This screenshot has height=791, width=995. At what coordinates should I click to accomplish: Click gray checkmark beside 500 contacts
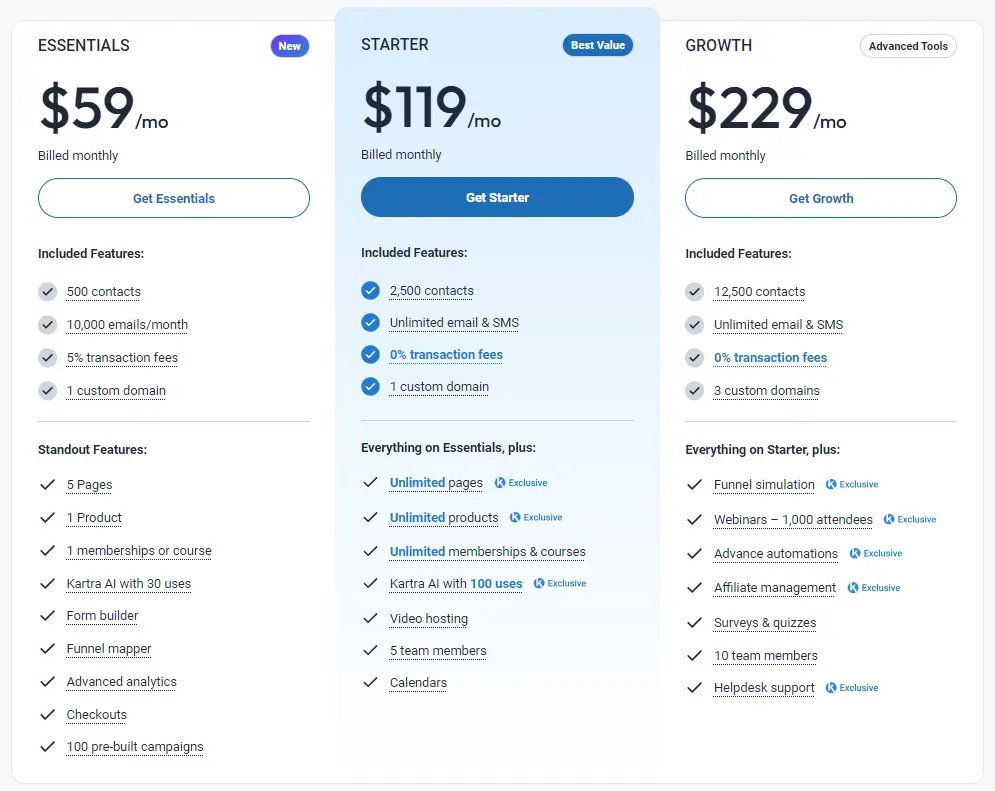[47, 292]
